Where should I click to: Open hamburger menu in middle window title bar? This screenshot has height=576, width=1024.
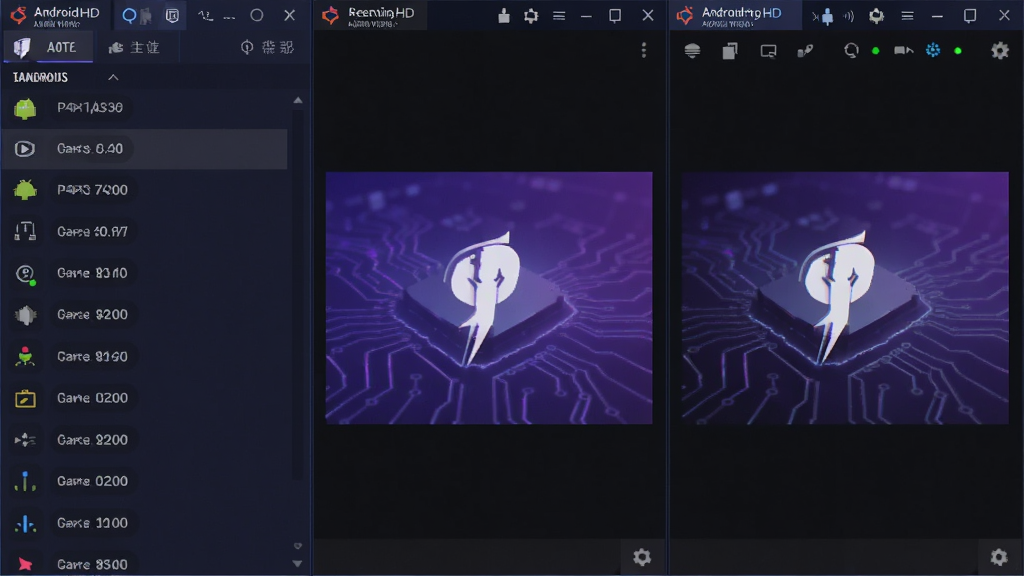559,16
